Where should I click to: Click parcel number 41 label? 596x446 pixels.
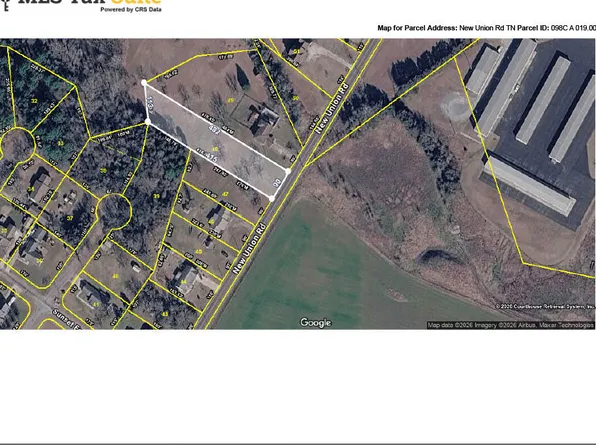(x=96, y=305)
